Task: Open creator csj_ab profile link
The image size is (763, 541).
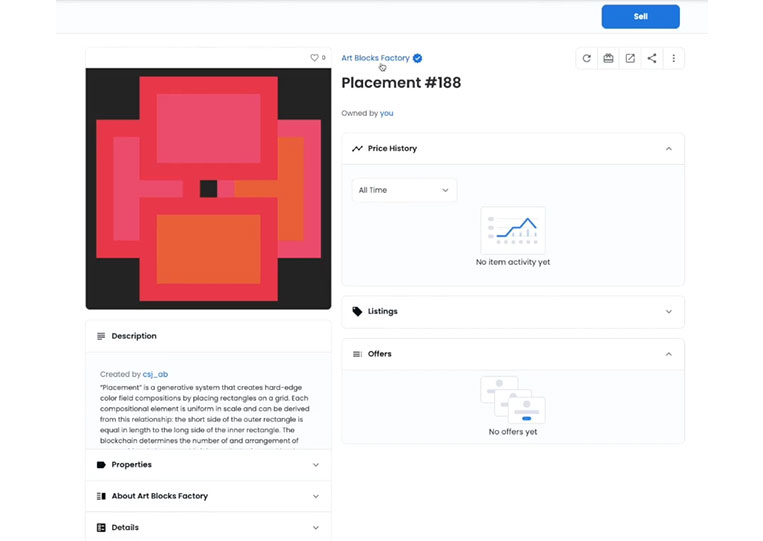Action: click(x=155, y=374)
